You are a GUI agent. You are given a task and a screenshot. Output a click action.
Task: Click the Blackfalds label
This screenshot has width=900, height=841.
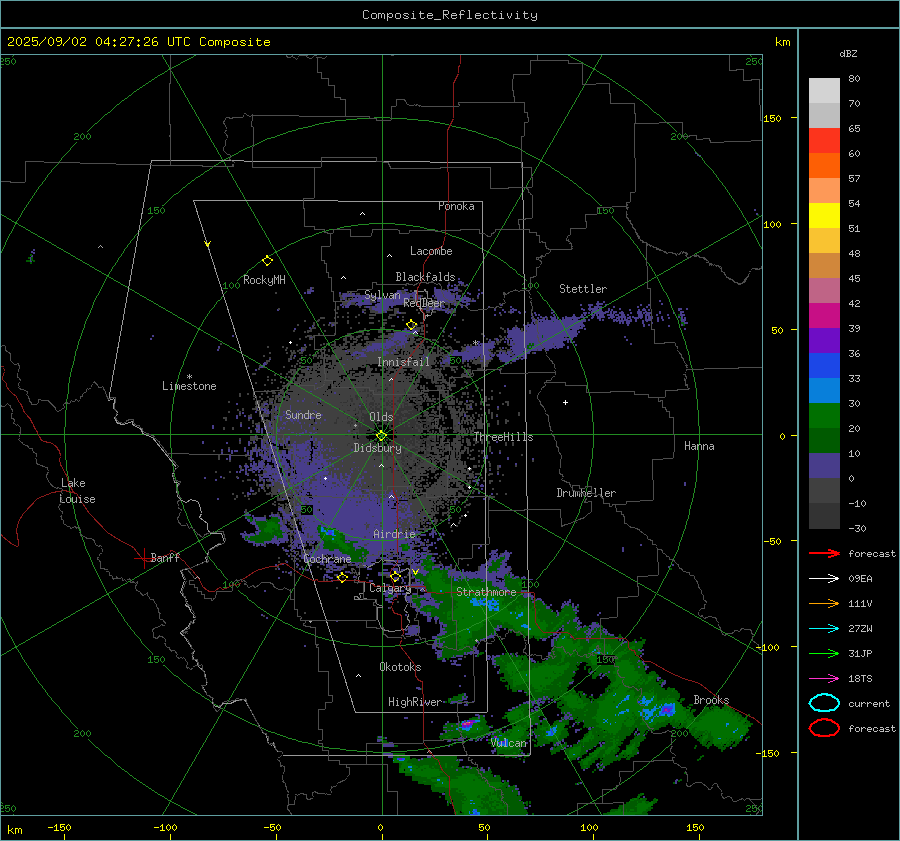coord(425,277)
